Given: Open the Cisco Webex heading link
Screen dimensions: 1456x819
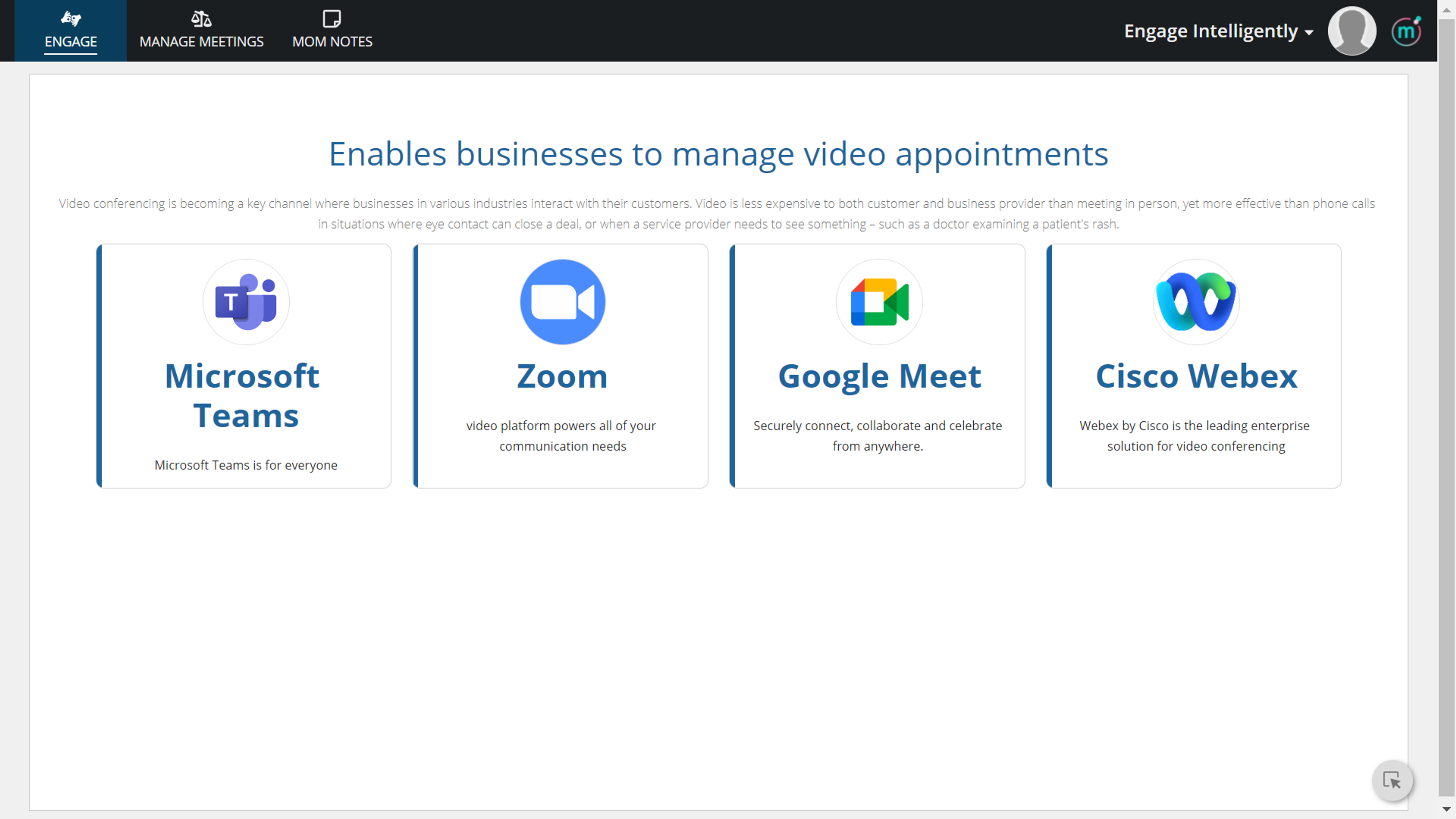Looking at the screenshot, I should click(x=1196, y=376).
